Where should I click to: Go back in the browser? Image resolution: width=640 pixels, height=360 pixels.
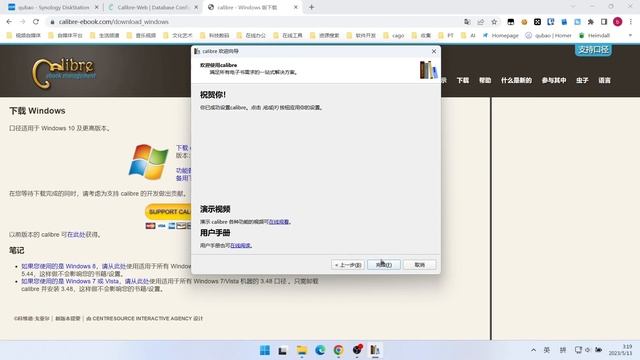click(9, 22)
